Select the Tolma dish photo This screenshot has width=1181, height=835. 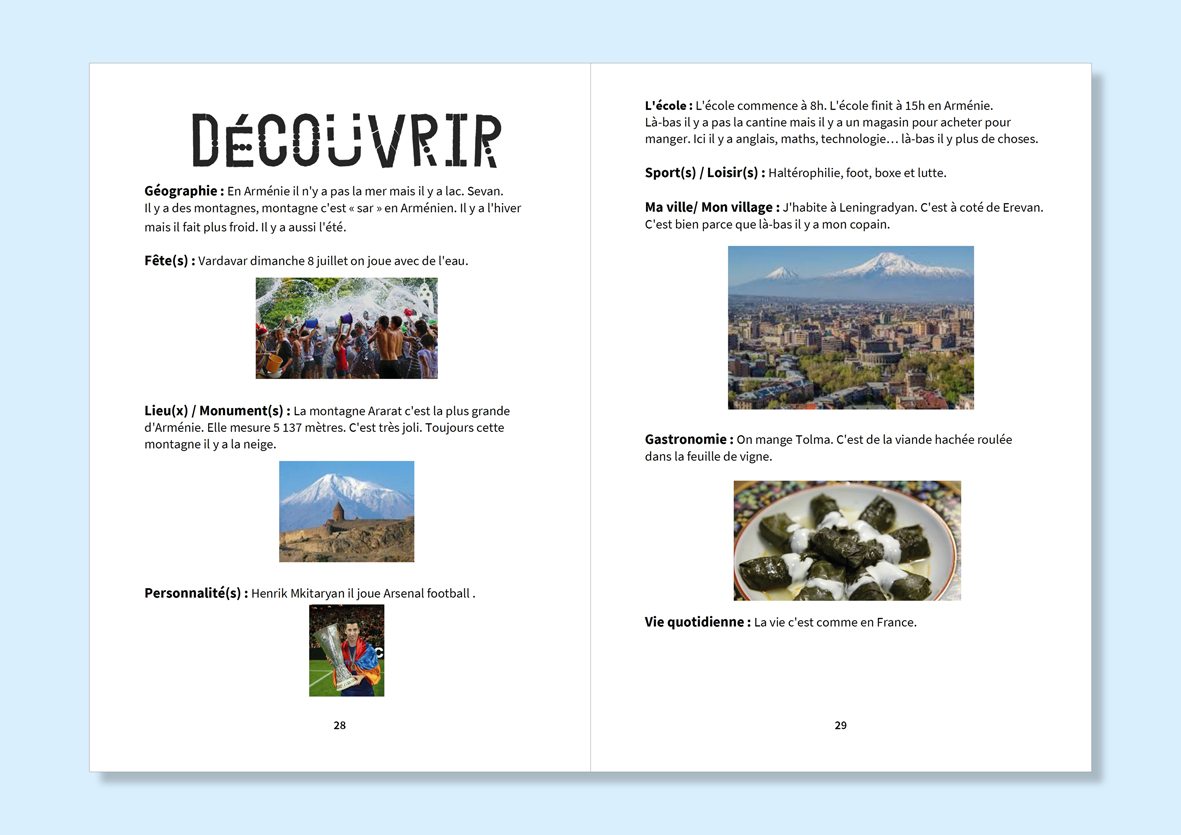click(x=847, y=540)
